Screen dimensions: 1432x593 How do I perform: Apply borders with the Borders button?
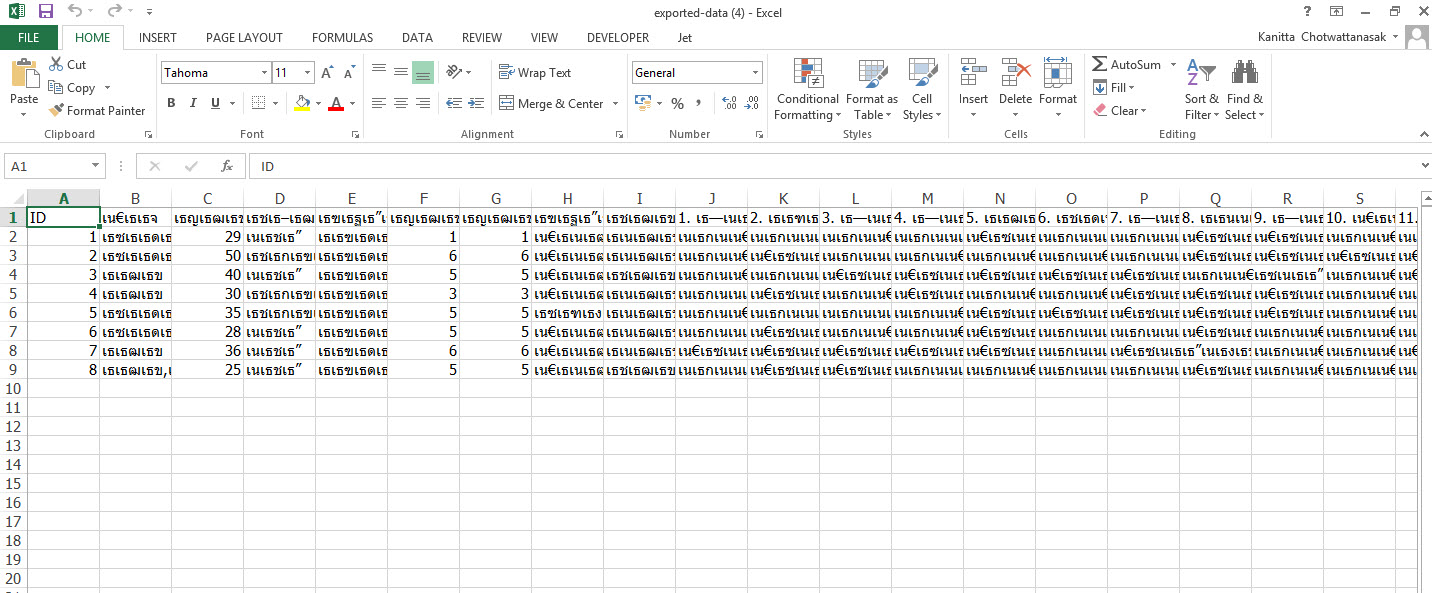coord(258,103)
